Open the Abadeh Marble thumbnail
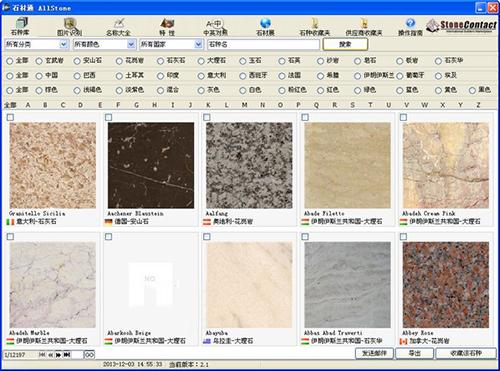 53,285
